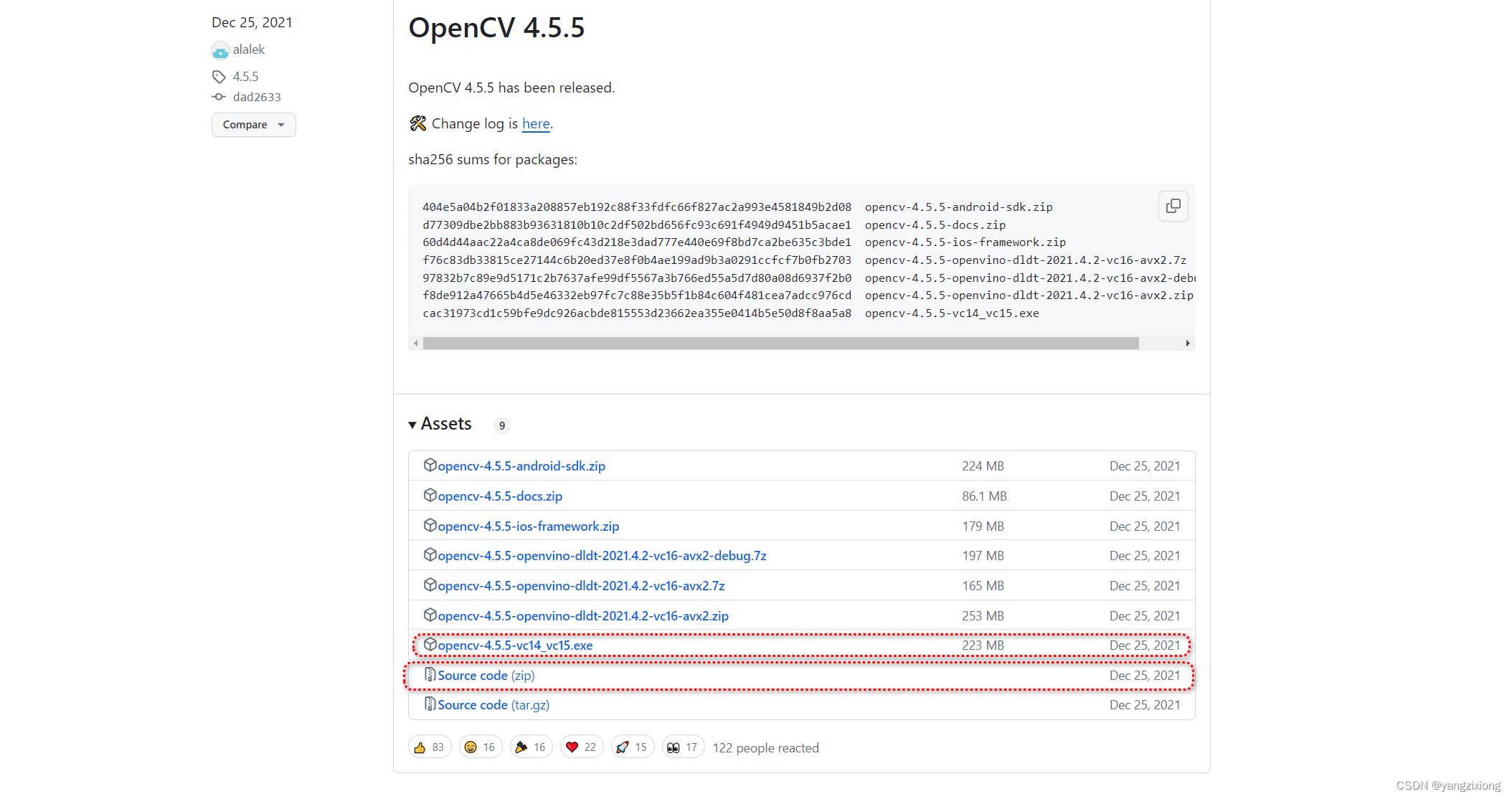This screenshot has width=1512, height=799.
Task: Download opencv-4.5.5-docs.zip
Action: coord(500,496)
